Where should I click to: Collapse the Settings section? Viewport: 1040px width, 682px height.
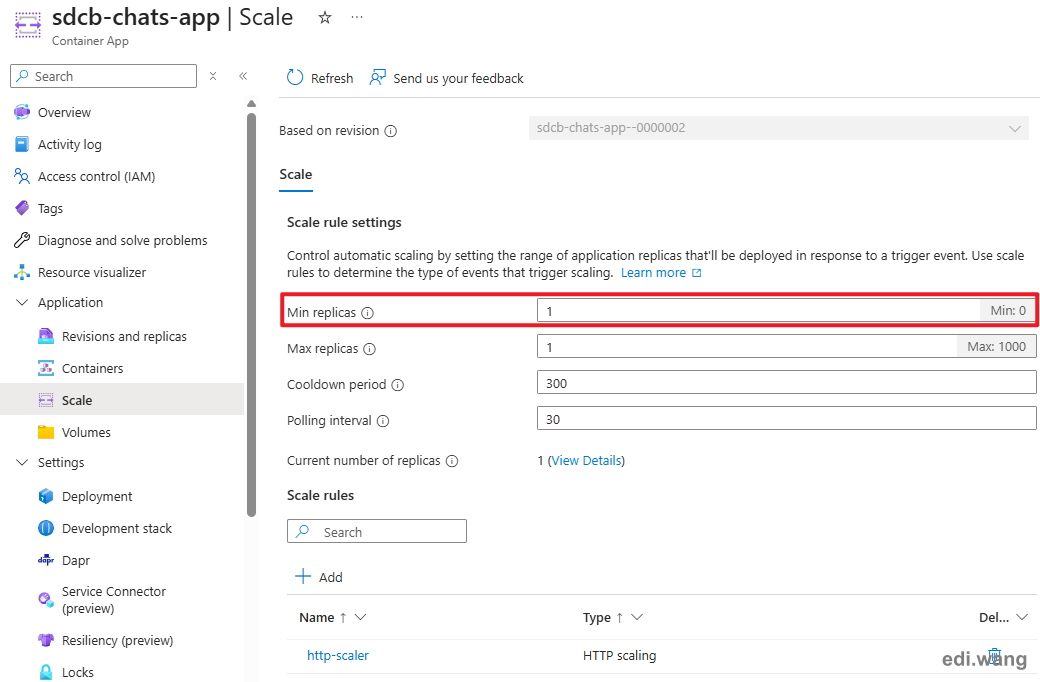[x=22, y=462]
